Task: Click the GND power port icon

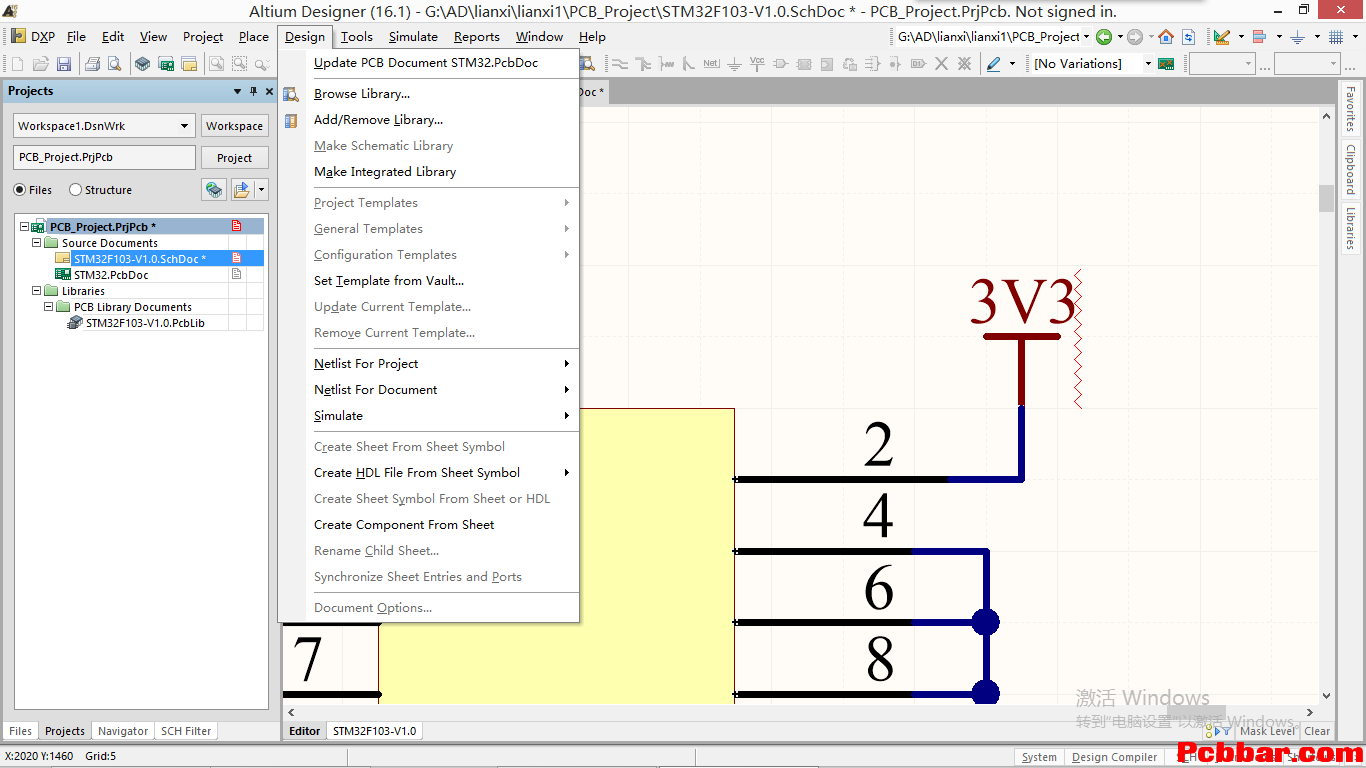Action: pyautogui.click(x=734, y=64)
